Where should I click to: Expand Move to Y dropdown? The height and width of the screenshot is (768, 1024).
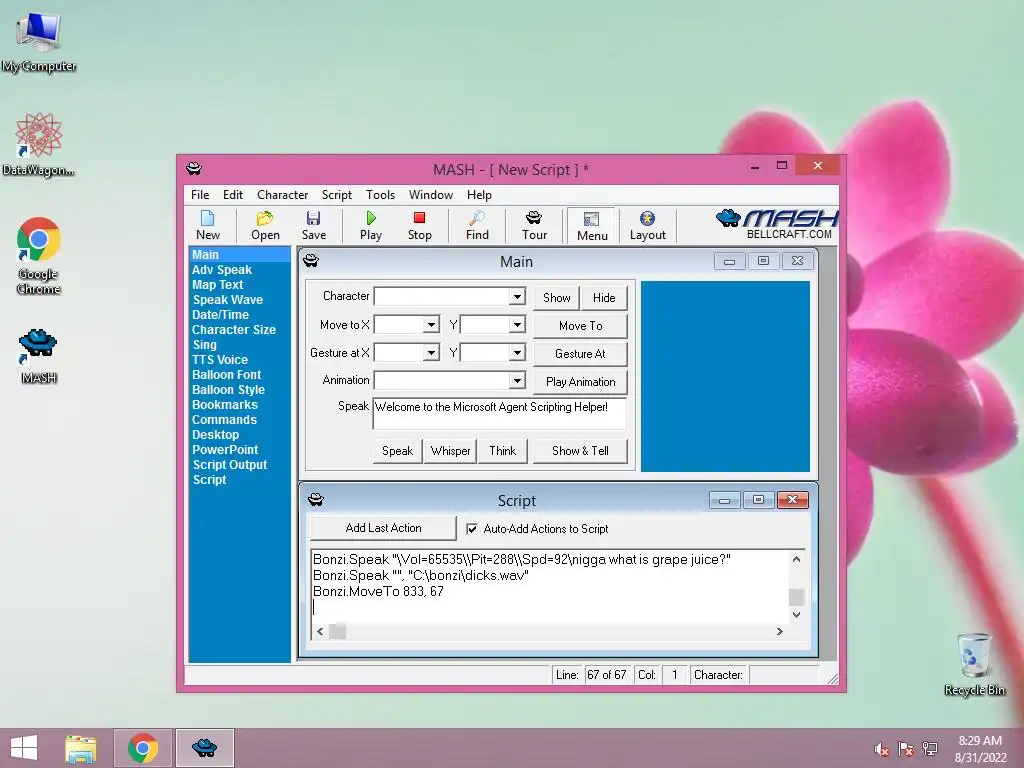[x=517, y=325]
